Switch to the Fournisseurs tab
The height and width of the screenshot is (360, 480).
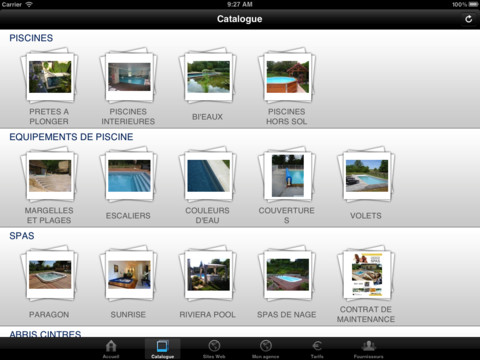[x=369, y=349]
